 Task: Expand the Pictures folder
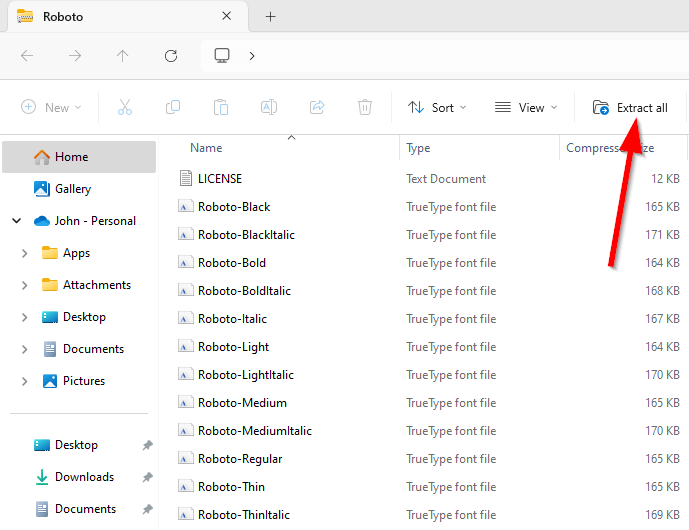point(25,382)
